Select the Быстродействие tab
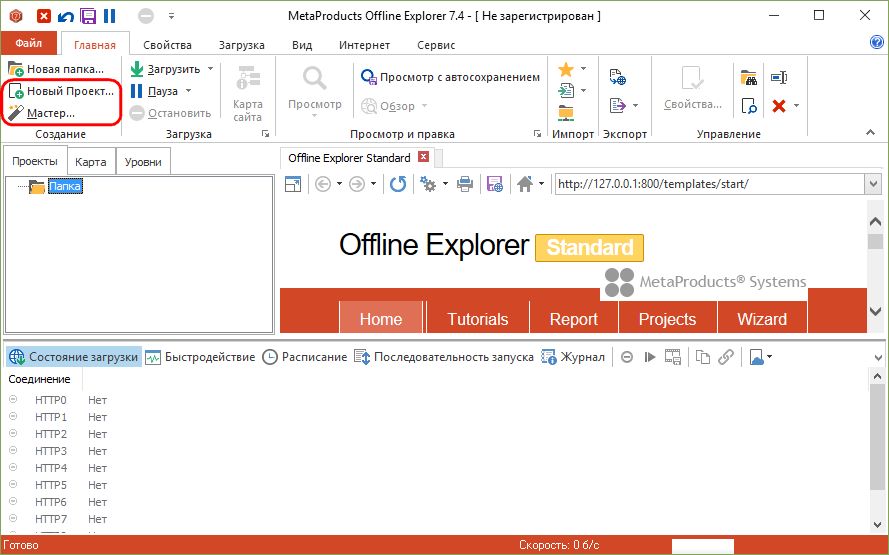 (201, 357)
